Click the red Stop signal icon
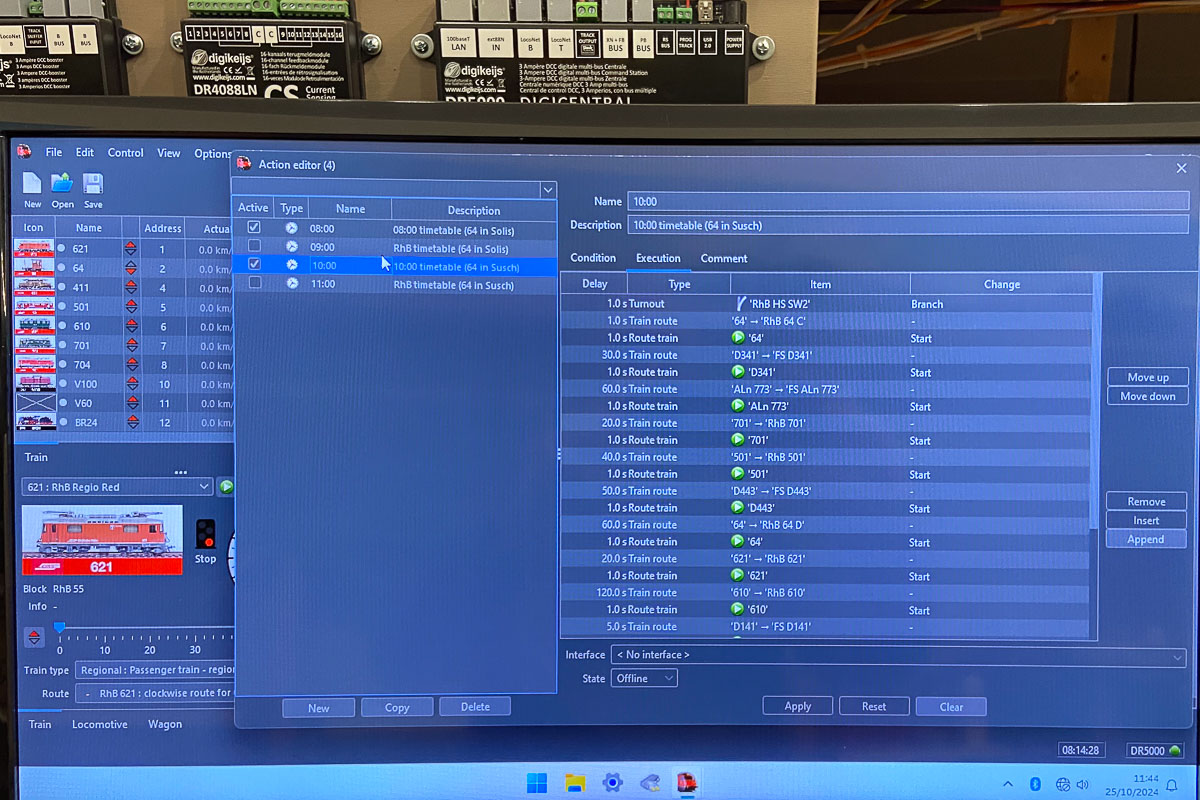Screen dimensions: 1200x800 205,534
